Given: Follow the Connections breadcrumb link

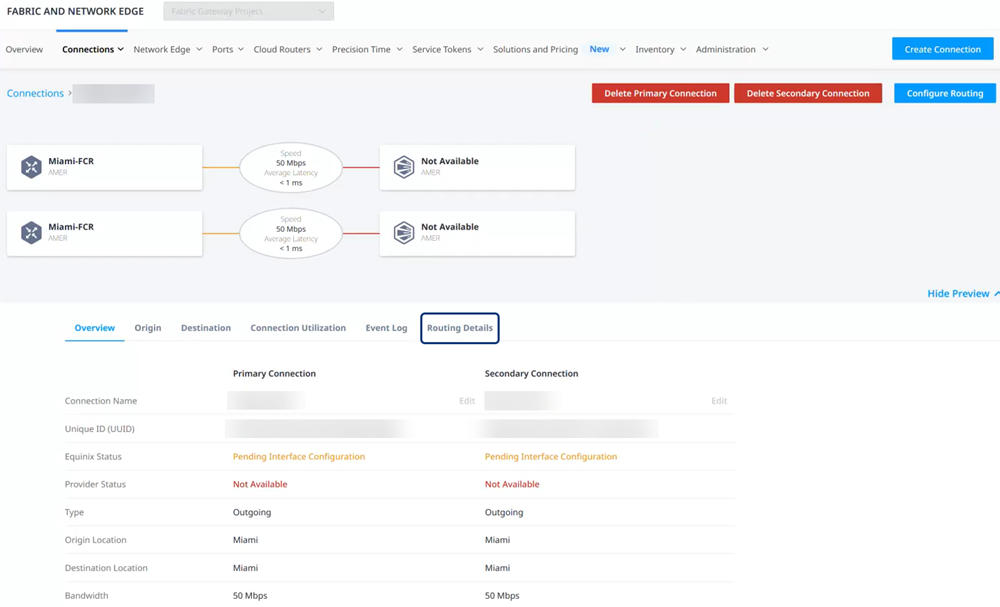Looking at the screenshot, I should tap(35, 93).
